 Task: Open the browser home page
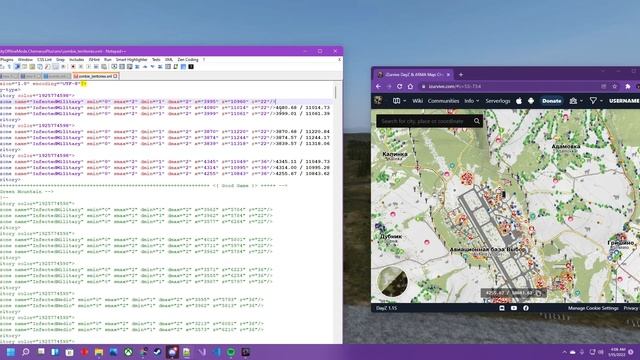point(411,87)
